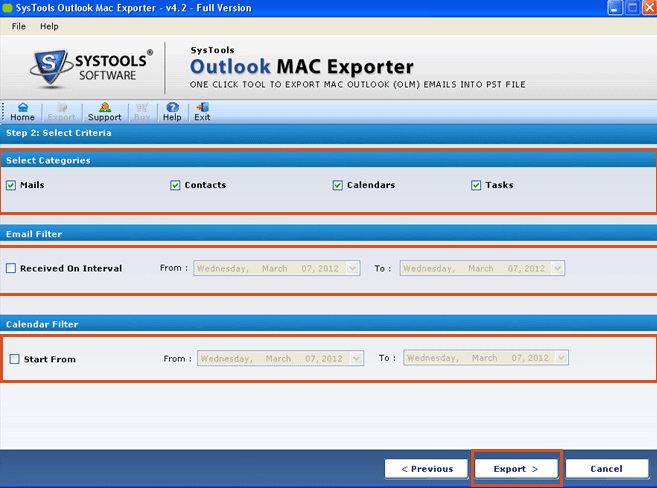Expand Email Filter To date dropdown arrow
Screen dimensions: 657x488
coord(557,268)
